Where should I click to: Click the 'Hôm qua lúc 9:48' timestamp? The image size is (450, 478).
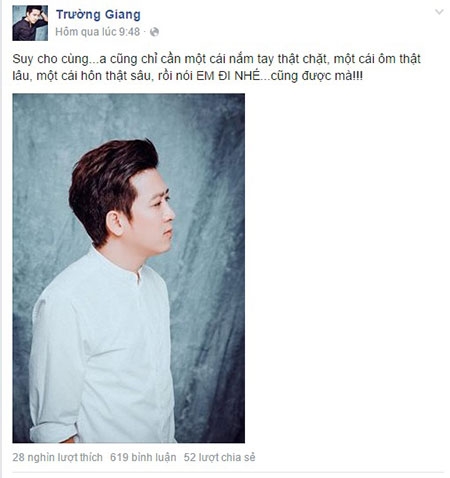point(97,32)
